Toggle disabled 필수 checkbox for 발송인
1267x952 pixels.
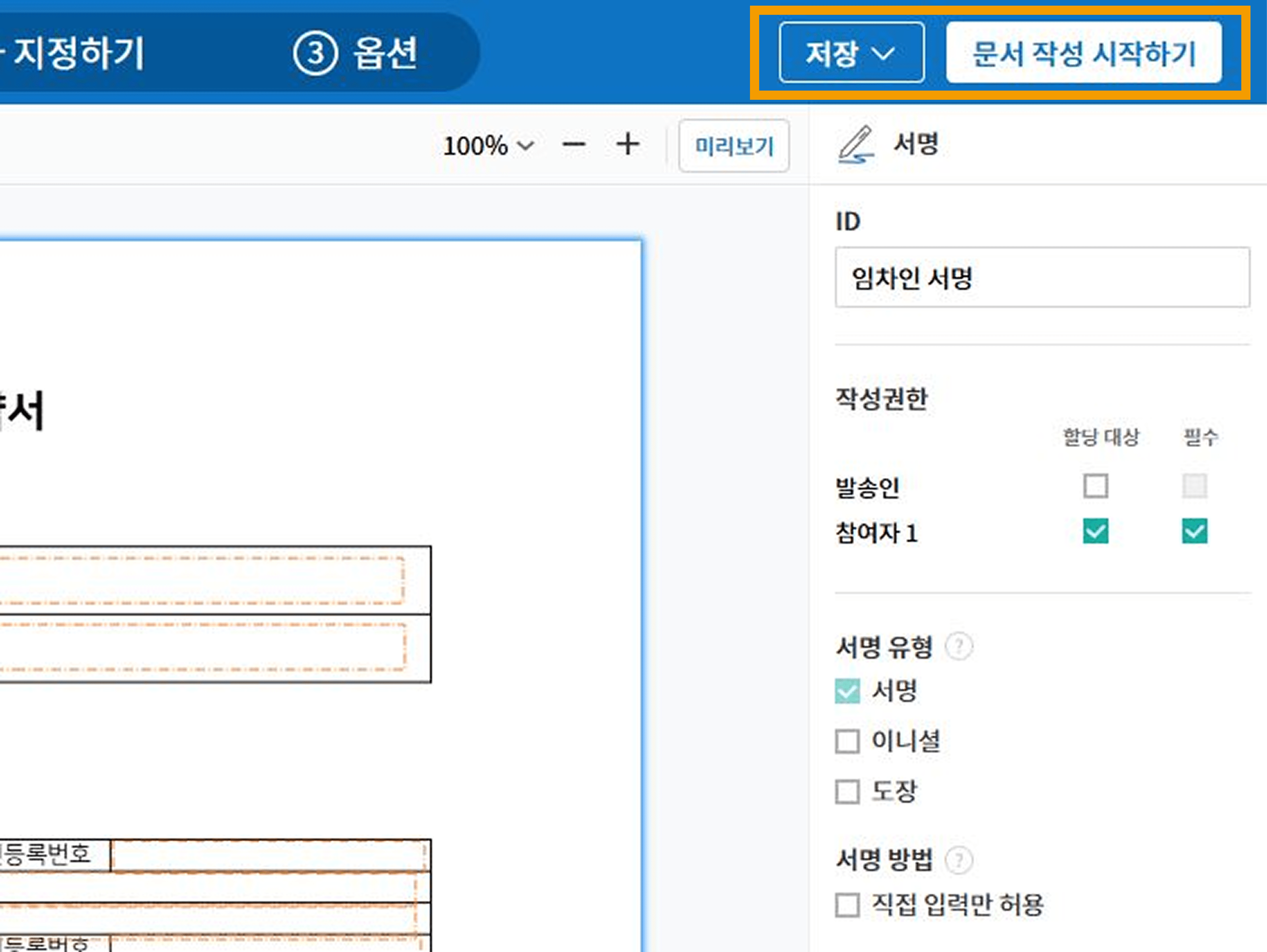1194,486
